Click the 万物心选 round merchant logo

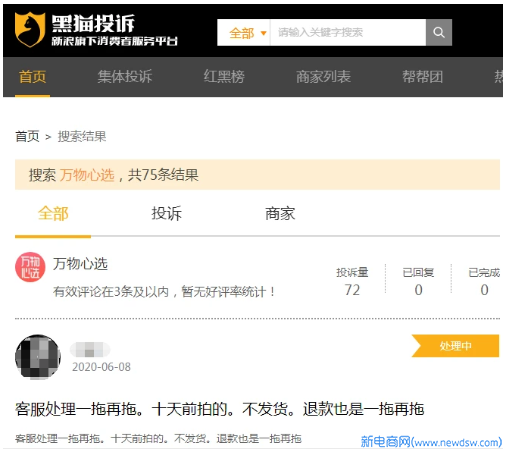coord(30,267)
